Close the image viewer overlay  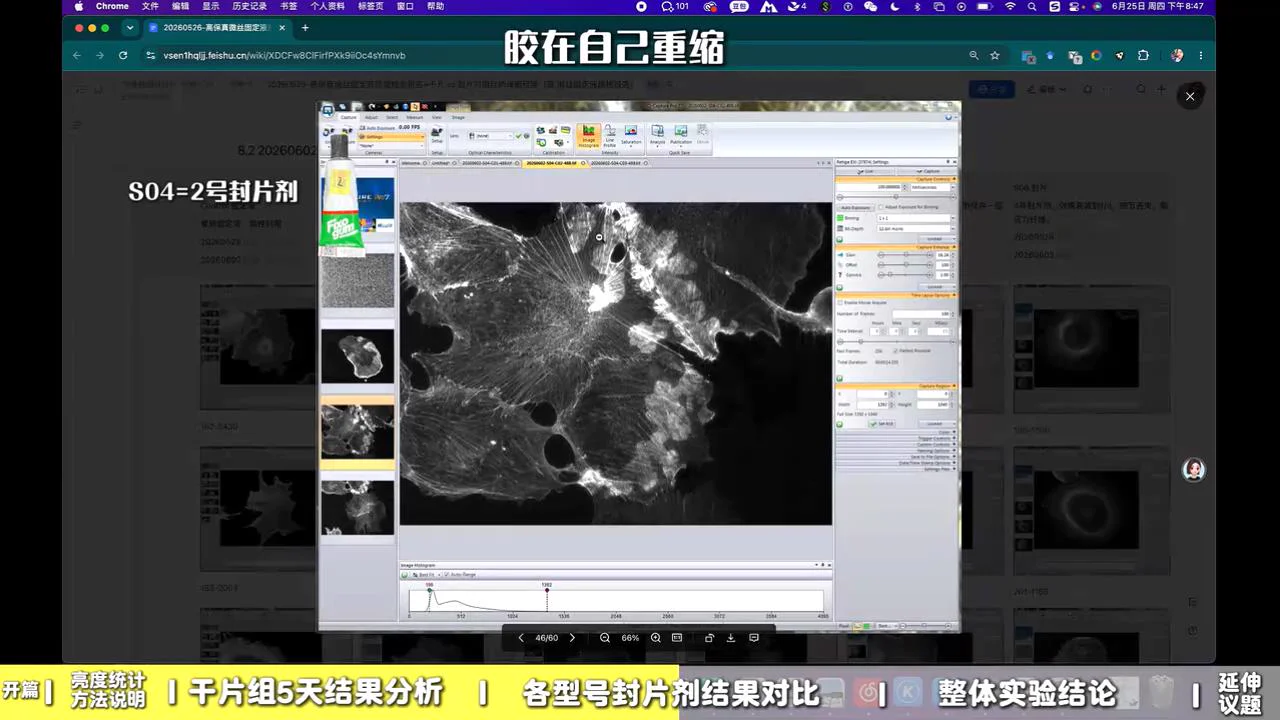pyautogui.click(x=1189, y=96)
